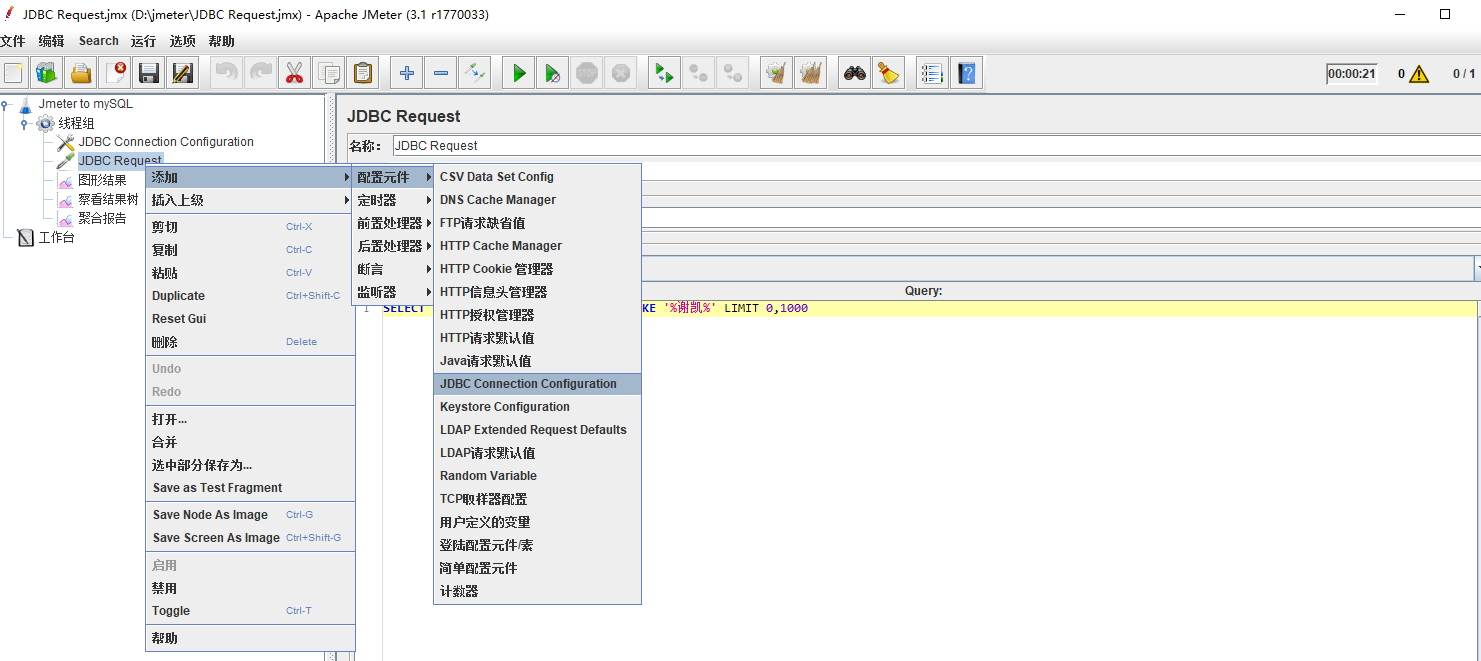Click Save As floppy-with-pencil icon
This screenshot has width=1481, height=661.
click(183, 73)
